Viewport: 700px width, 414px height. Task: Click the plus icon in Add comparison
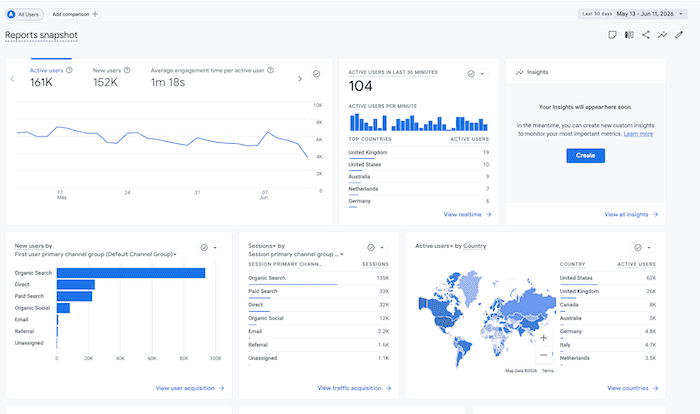point(95,14)
